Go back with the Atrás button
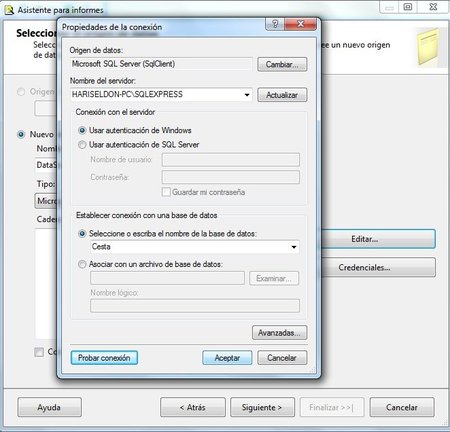The image size is (450, 432). click(x=193, y=407)
